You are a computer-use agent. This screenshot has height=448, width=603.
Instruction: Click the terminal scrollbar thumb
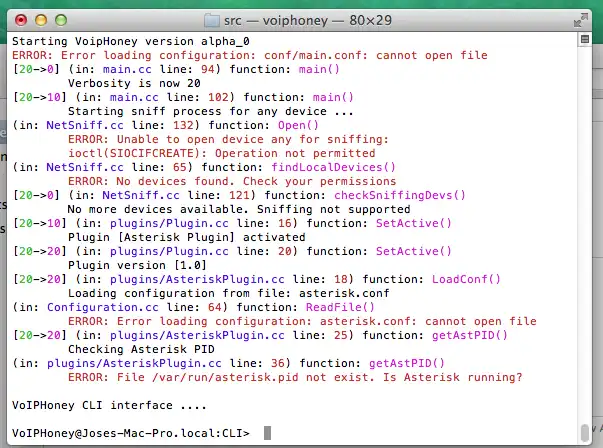(585, 433)
